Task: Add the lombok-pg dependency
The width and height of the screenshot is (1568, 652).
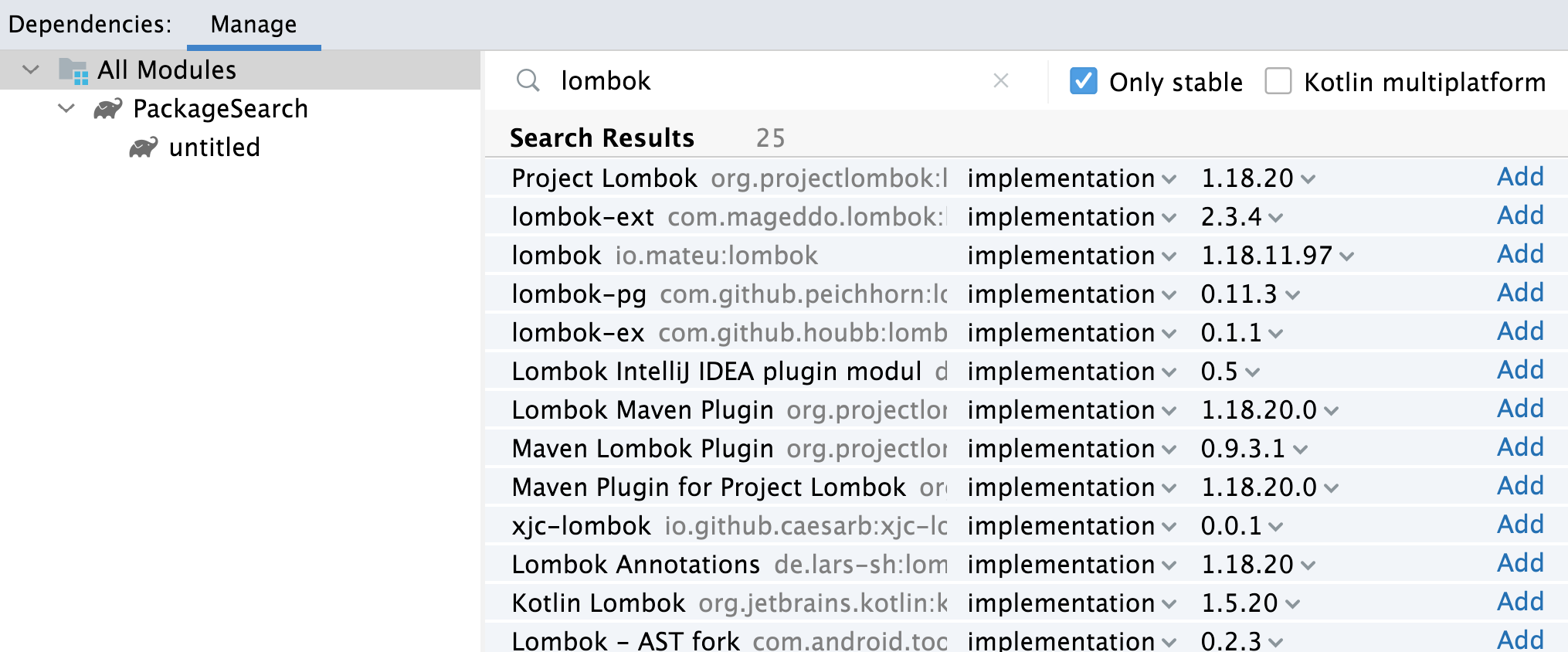Action: [1520, 293]
